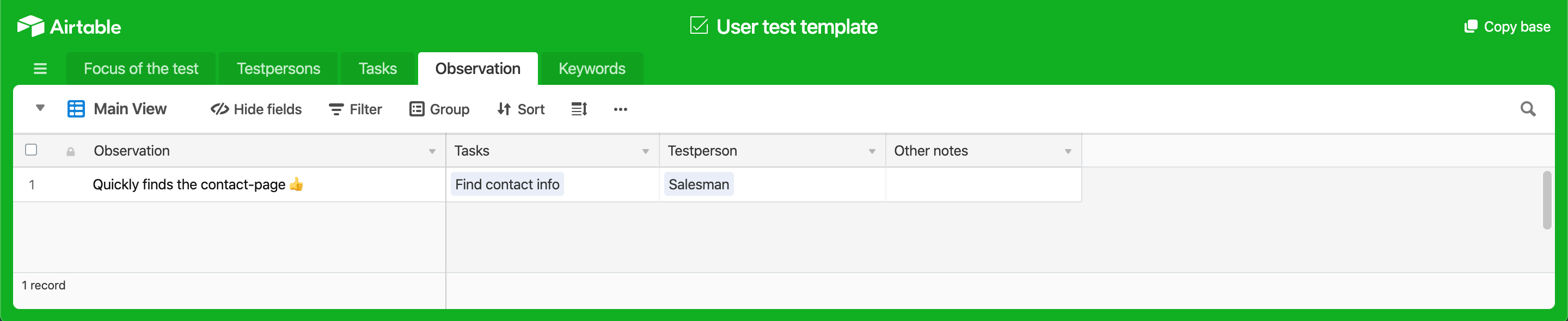Click the Airtable logo icon
The width and height of the screenshot is (1568, 321).
point(30,26)
